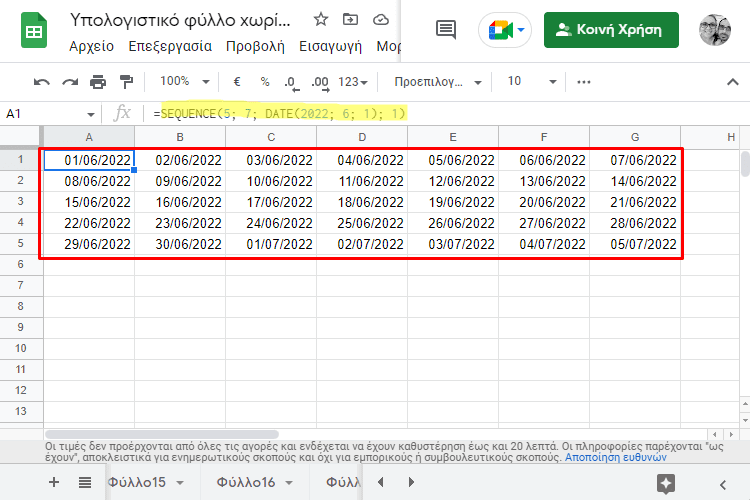
Task: Increase decimal places
Action: tap(320, 82)
